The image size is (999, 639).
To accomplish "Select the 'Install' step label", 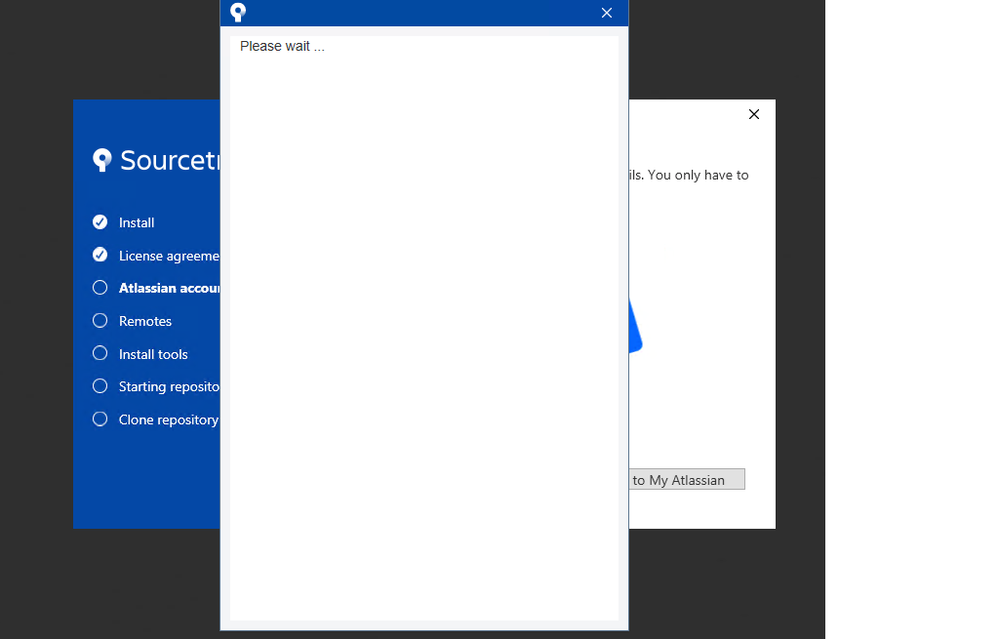I will 136,223.
